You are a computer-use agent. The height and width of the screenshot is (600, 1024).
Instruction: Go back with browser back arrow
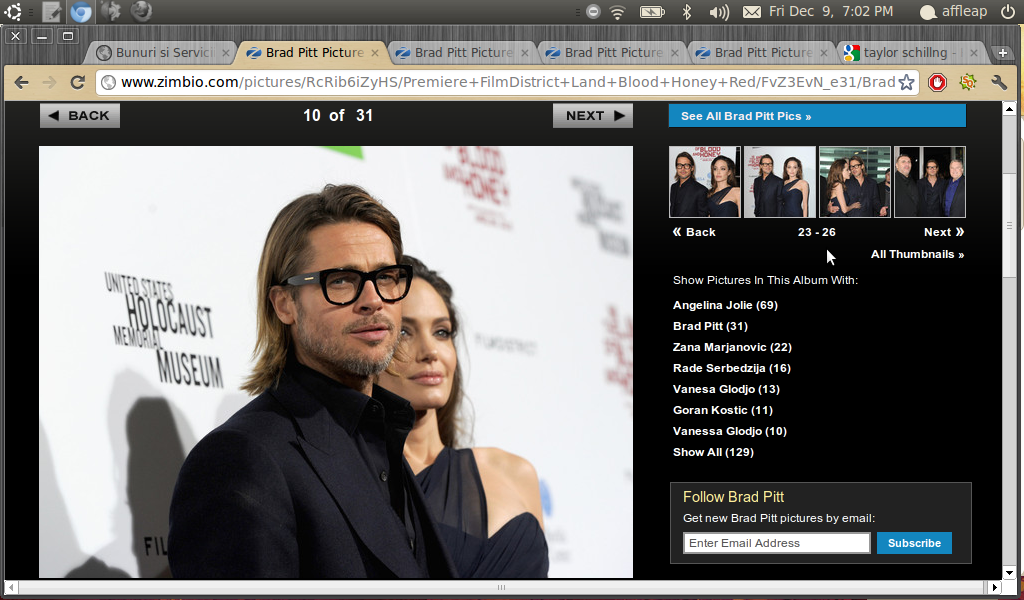(x=22, y=82)
